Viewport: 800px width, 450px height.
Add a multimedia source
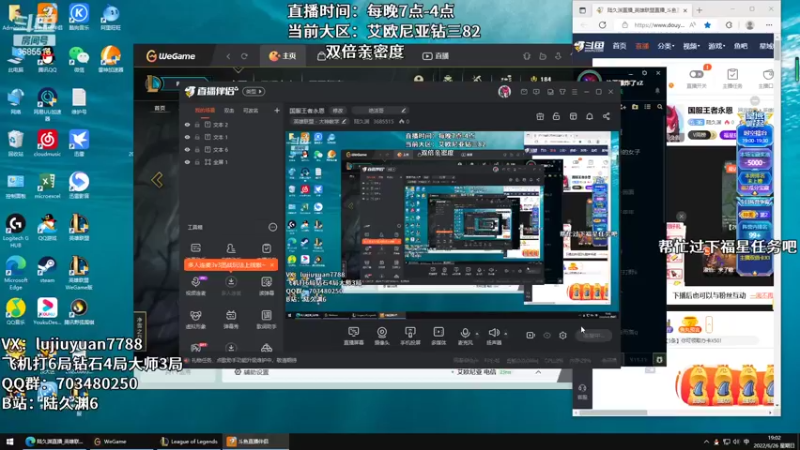pyautogui.click(x=439, y=336)
